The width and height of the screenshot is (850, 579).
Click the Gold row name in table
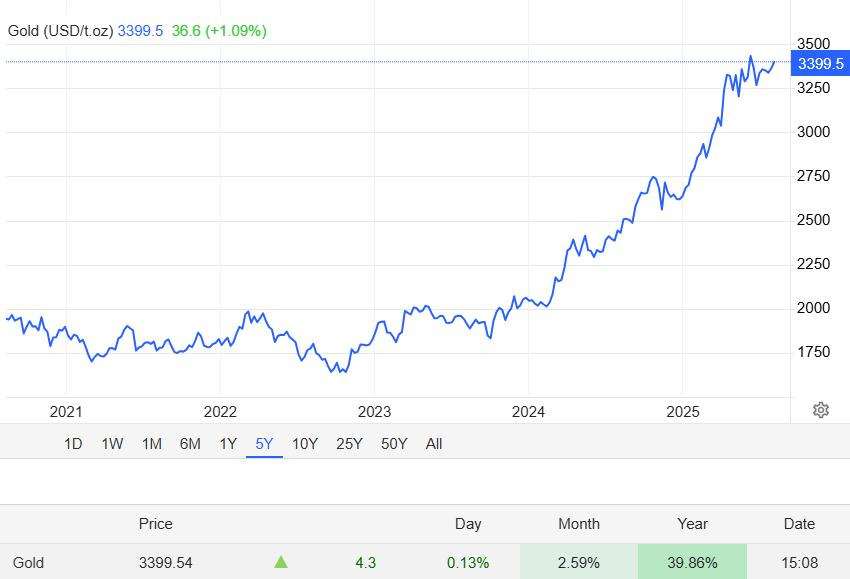(x=28, y=563)
